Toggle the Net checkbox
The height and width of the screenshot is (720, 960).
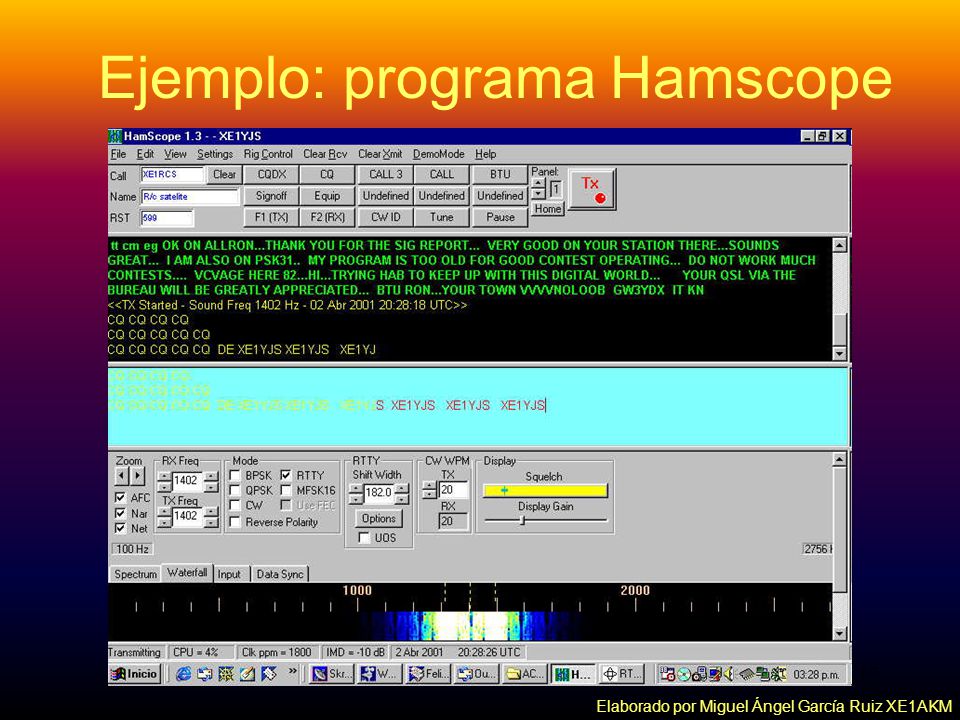120,528
